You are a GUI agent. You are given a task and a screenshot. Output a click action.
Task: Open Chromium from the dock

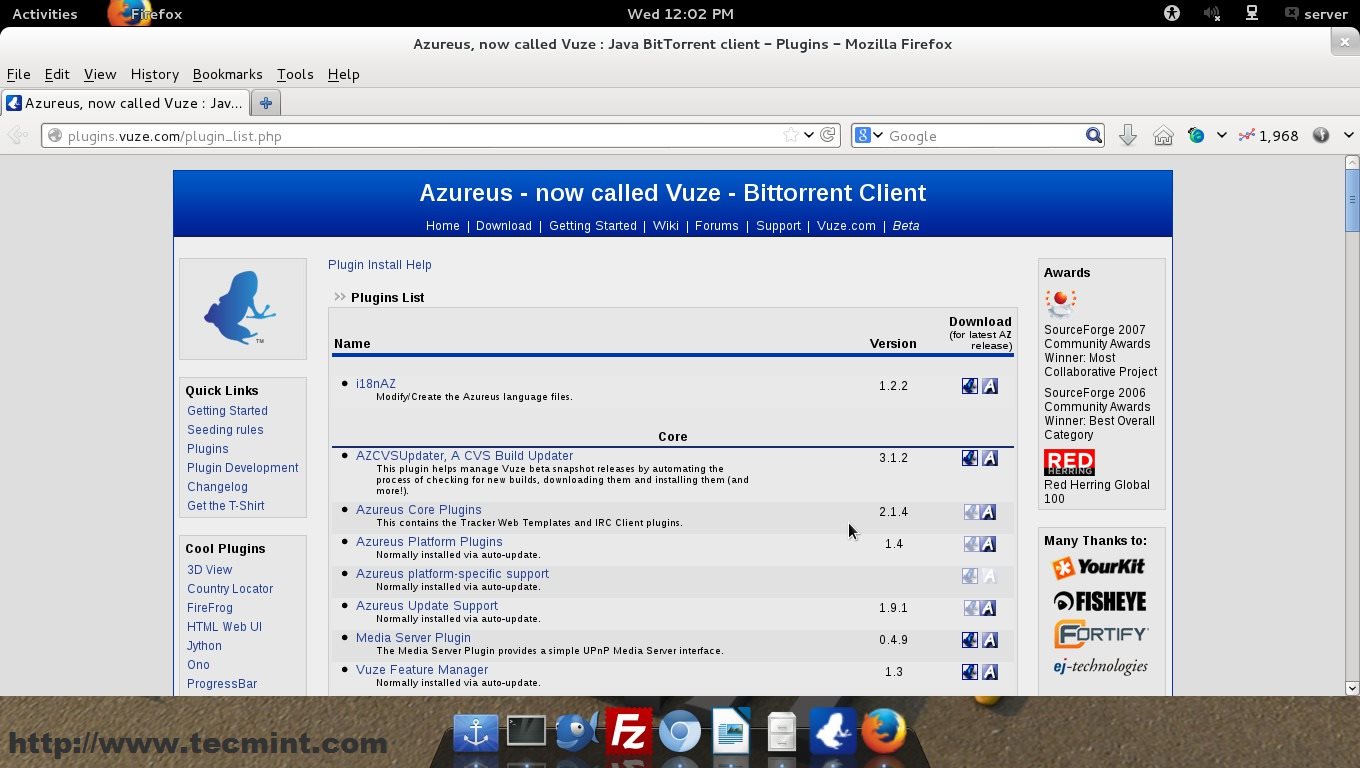click(680, 733)
